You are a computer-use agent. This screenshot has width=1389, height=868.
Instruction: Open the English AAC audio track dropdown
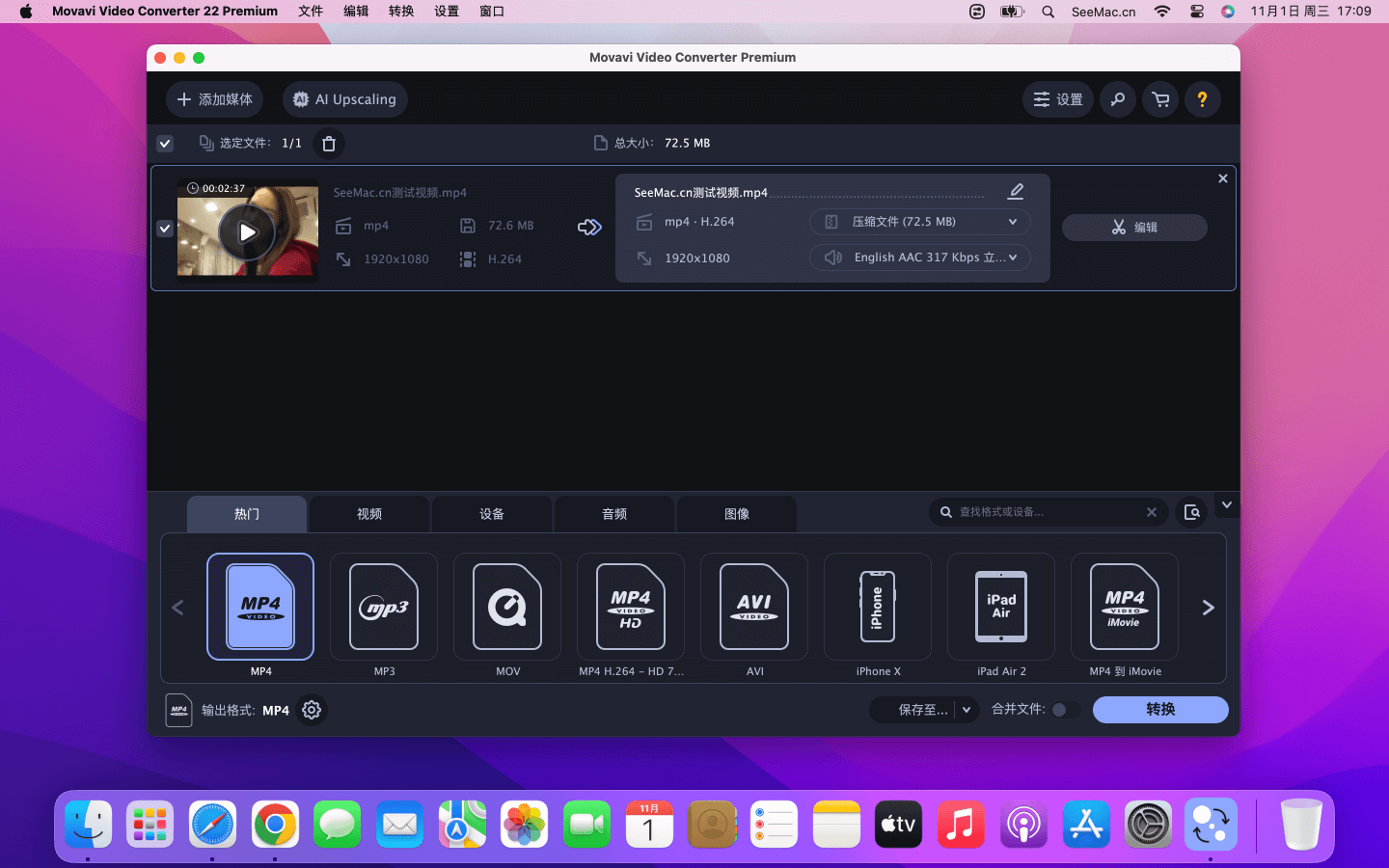pyautogui.click(x=920, y=258)
